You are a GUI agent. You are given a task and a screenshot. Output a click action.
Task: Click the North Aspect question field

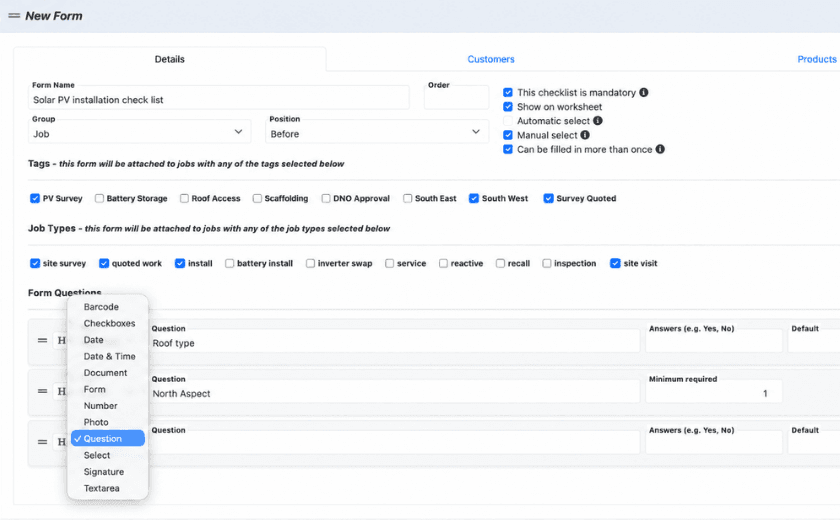[x=394, y=391]
